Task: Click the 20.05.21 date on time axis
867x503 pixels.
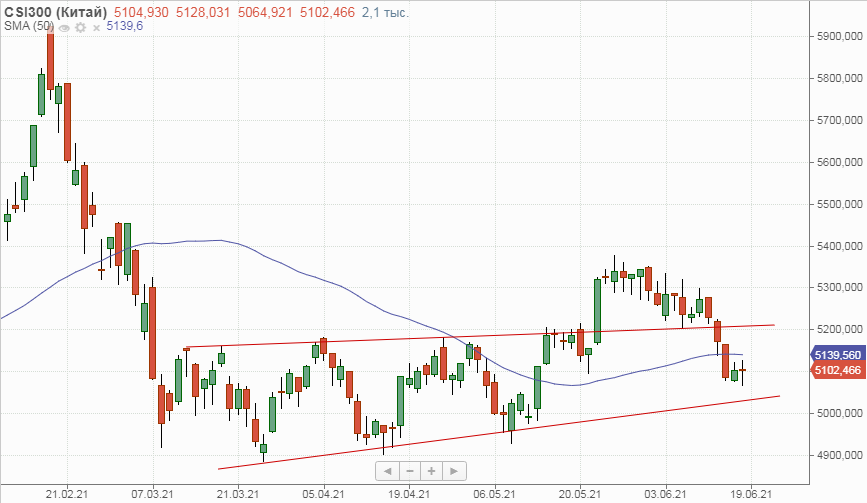Action: [x=580, y=494]
